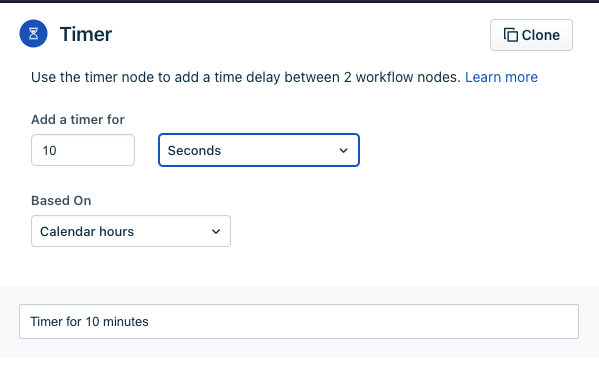The image size is (599, 384).
Task: Click the 'Add a timer for' label
Action: tap(78, 120)
